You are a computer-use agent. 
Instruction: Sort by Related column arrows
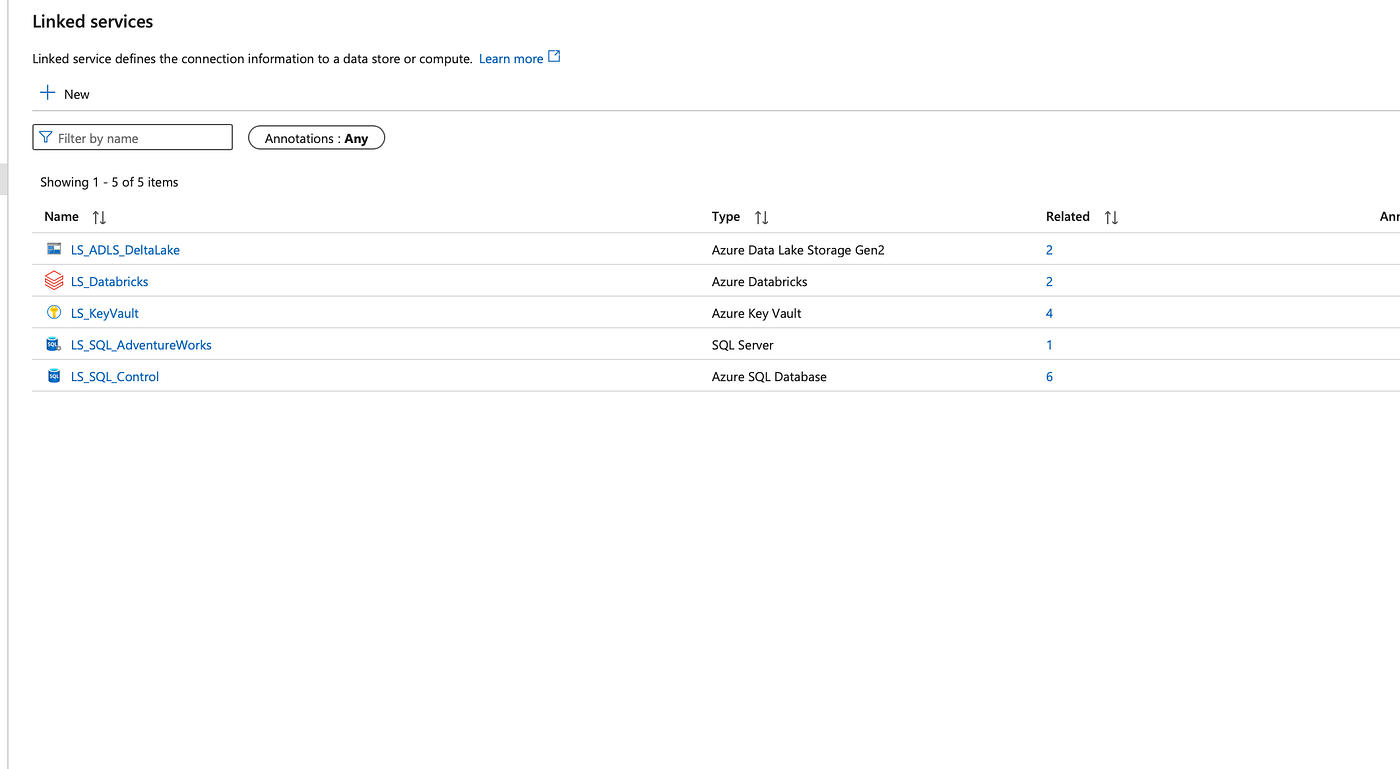(1111, 217)
